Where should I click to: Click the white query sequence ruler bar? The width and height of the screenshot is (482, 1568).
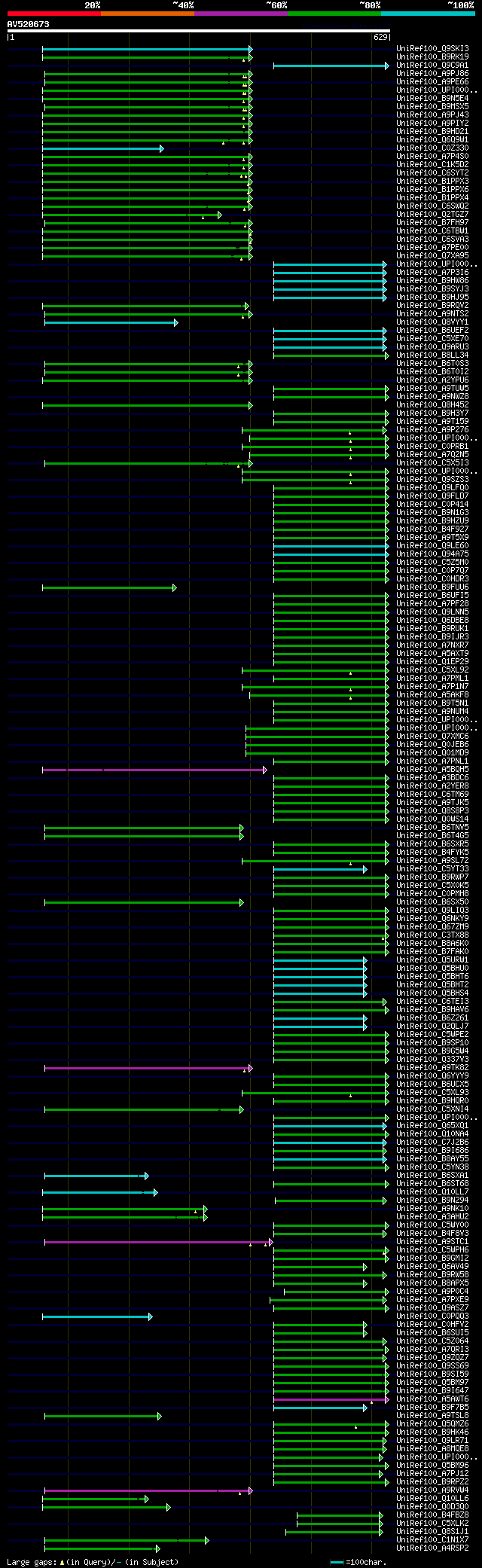point(198,31)
